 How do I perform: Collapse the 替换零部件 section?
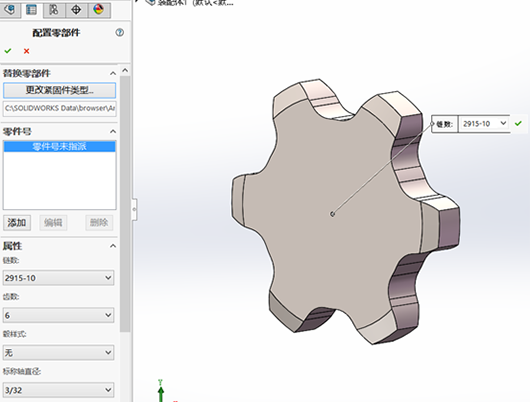(x=113, y=73)
